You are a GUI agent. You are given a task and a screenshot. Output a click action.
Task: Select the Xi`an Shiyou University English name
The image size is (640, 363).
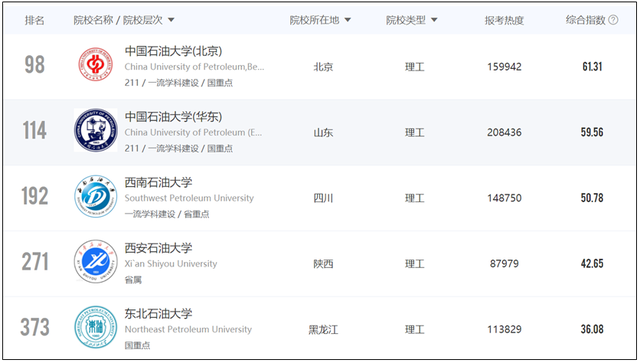point(171,264)
